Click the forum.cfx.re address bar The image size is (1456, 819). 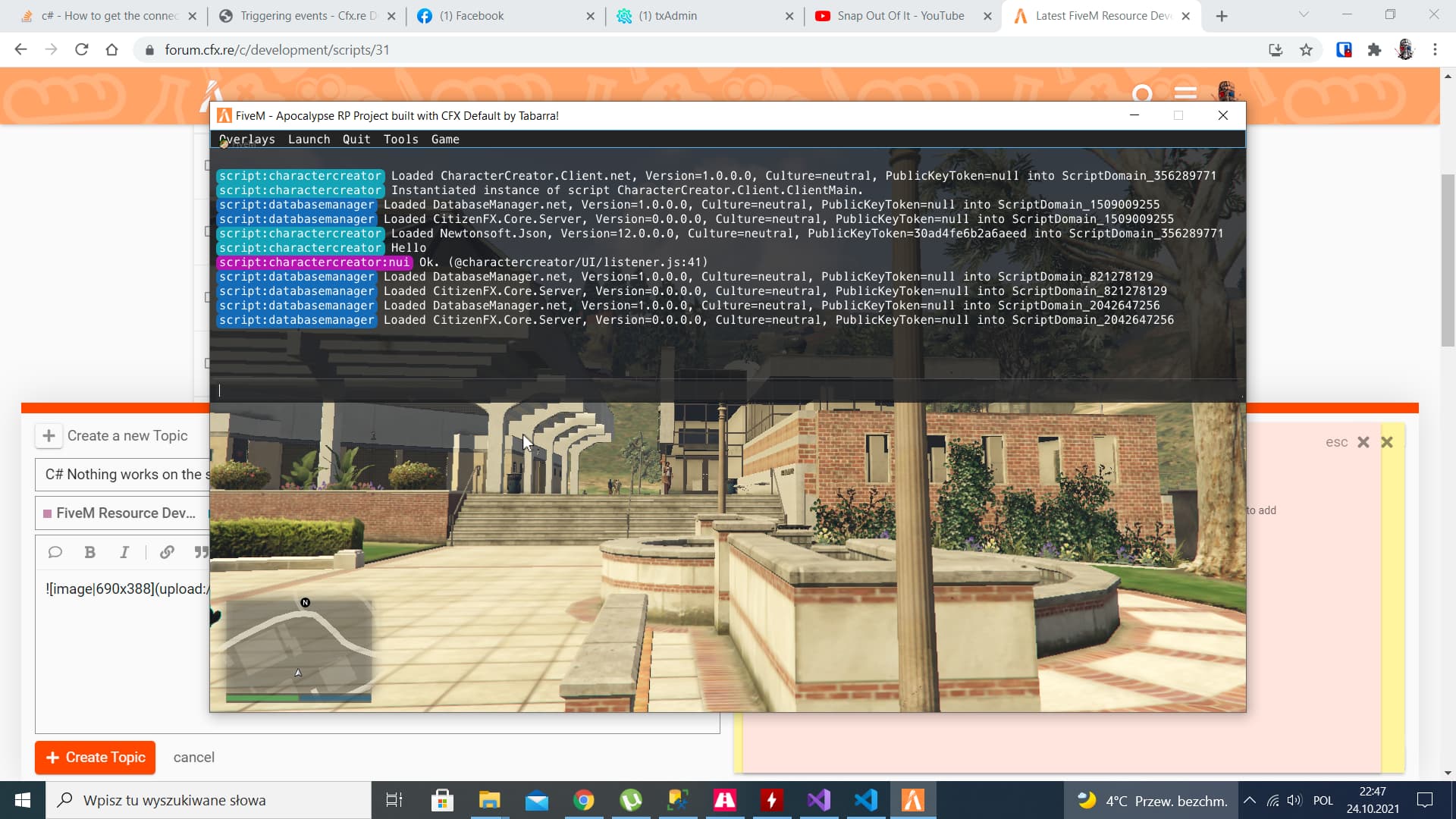click(x=698, y=50)
